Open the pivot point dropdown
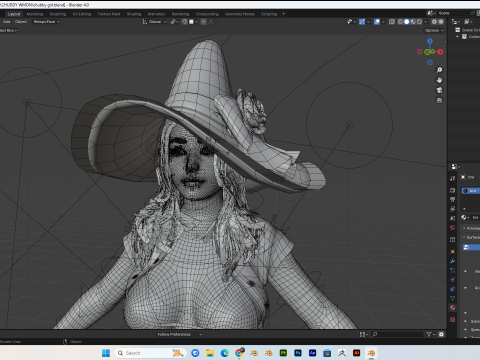480x360 pixels. 174,22
